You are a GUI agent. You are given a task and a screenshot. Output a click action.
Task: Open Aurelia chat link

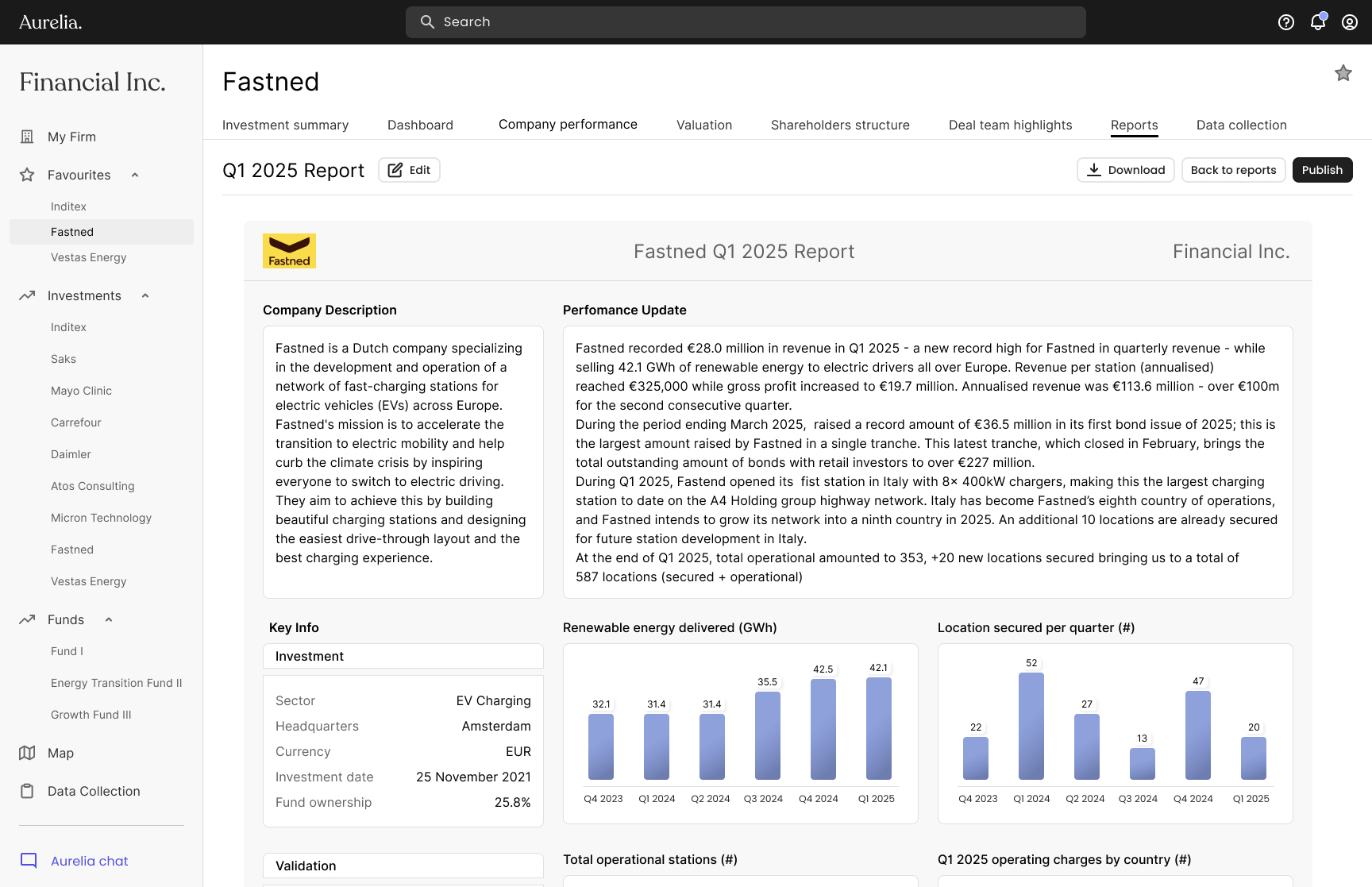pos(89,861)
